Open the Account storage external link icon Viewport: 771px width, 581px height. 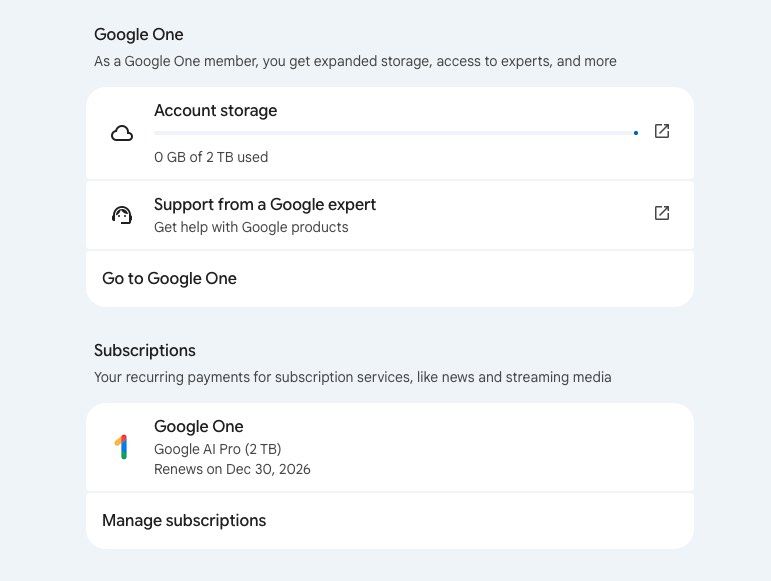coord(661,131)
